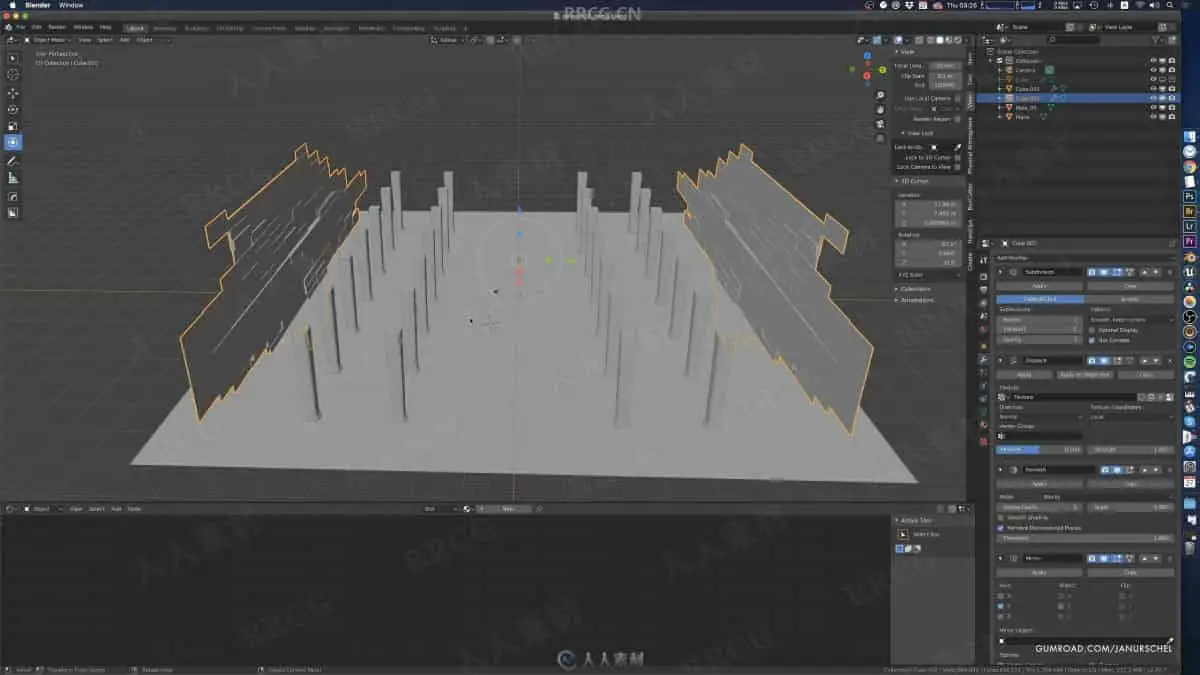Screen dimensions: 1200x675
Task: Enable Lock to 3D Cursor checkbox
Action: click(x=957, y=157)
